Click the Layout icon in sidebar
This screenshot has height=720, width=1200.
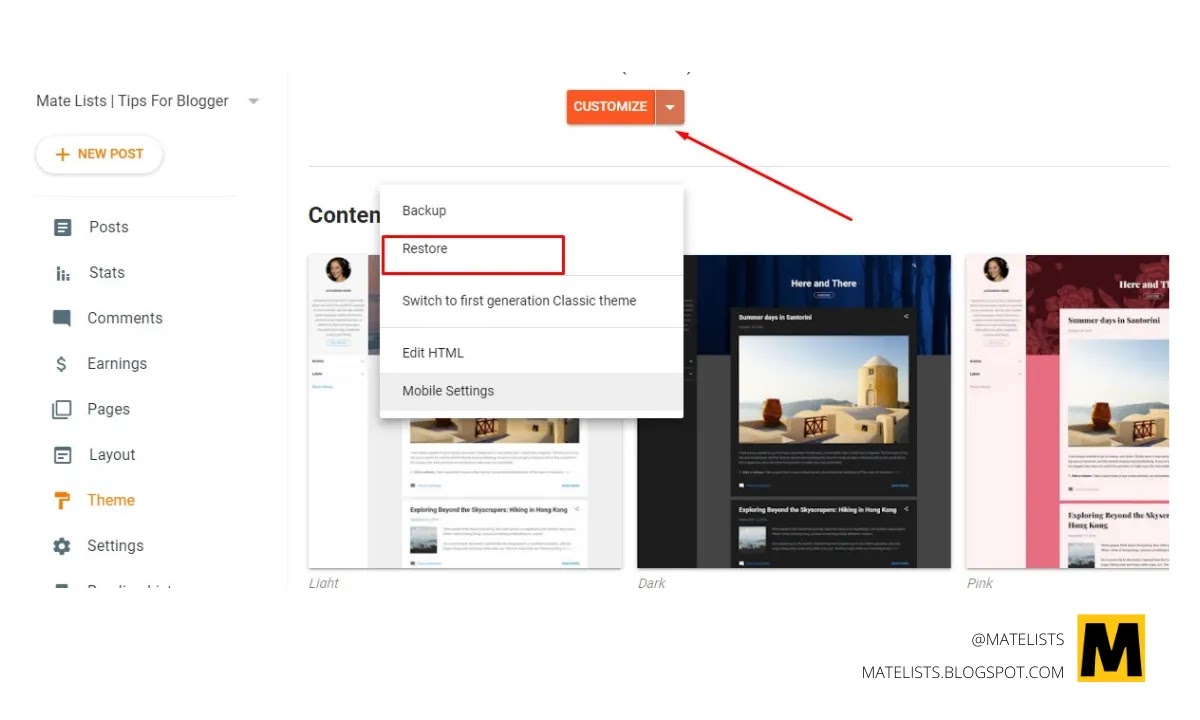coord(62,455)
